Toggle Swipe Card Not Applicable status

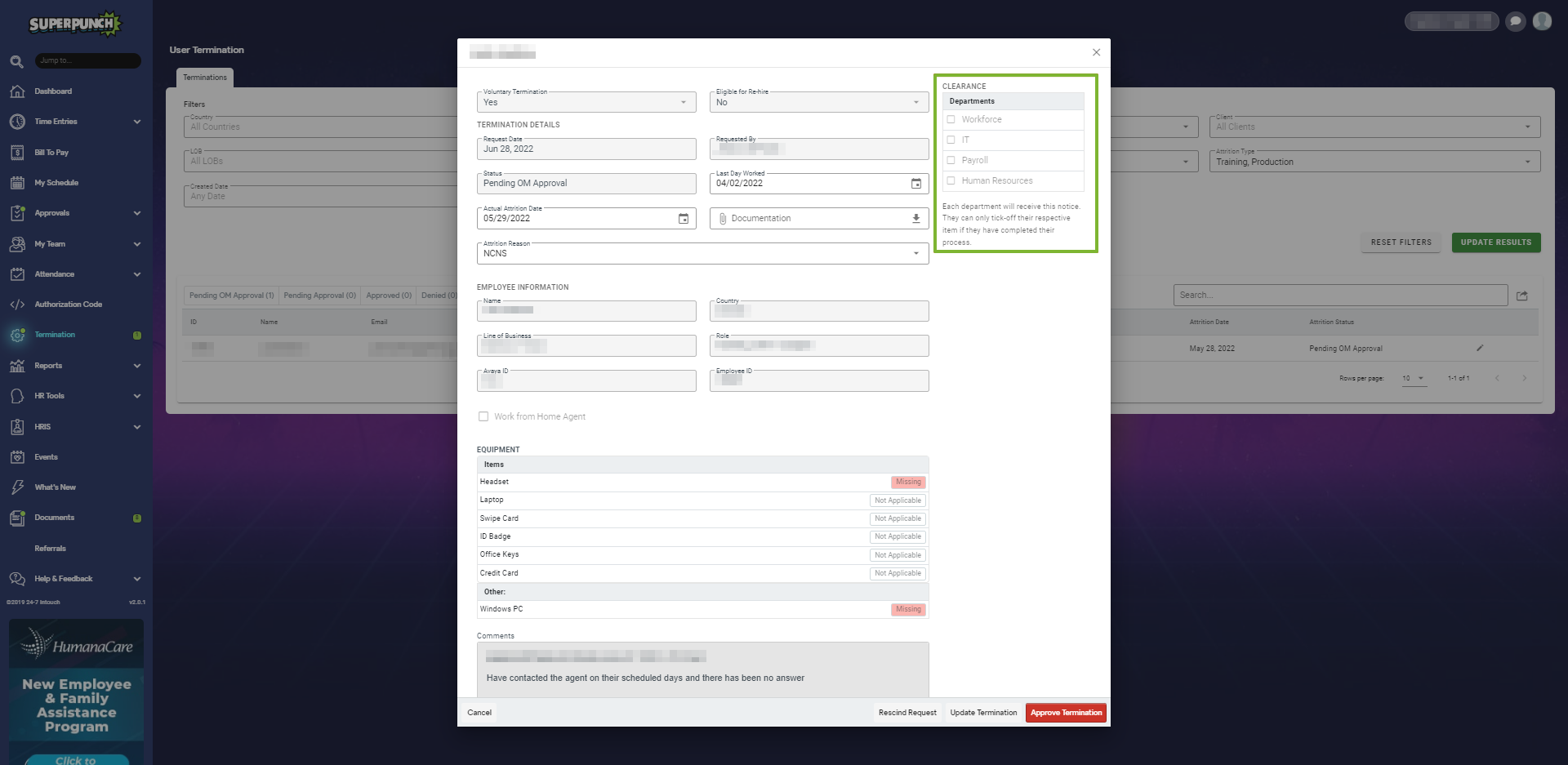coord(898,518)
